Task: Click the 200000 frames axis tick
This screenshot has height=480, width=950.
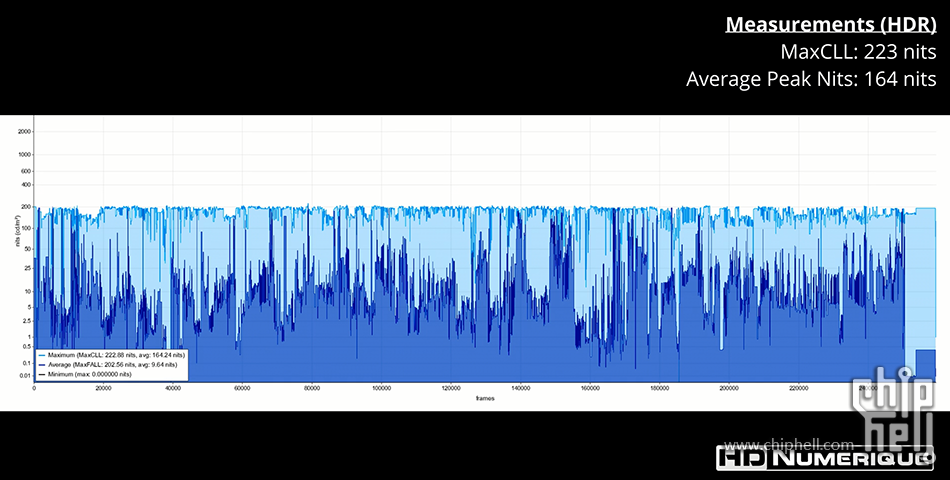Action: click(728, 389)
